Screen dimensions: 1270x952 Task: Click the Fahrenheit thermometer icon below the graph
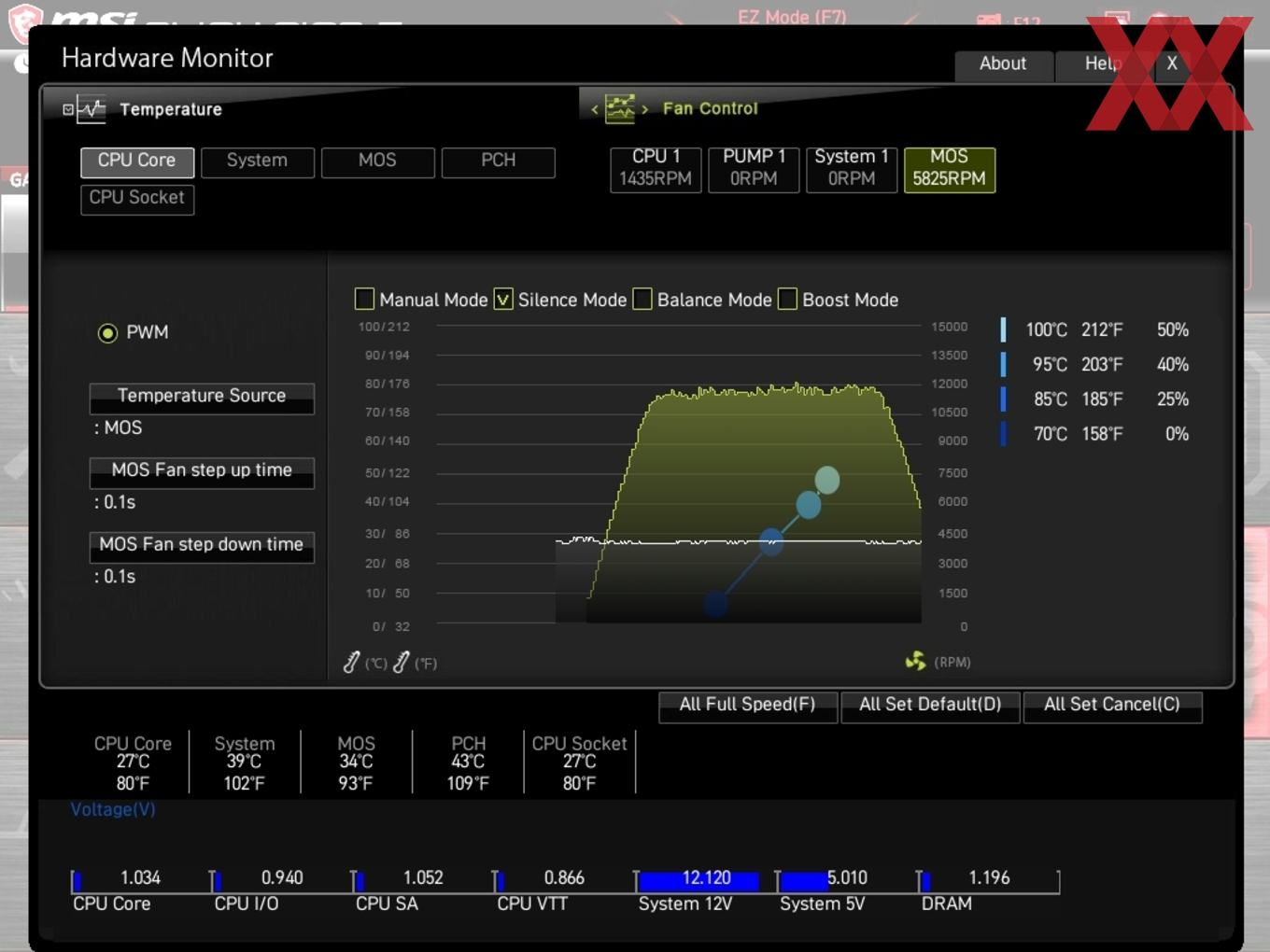pyautogui.click(x=402, y=663)
